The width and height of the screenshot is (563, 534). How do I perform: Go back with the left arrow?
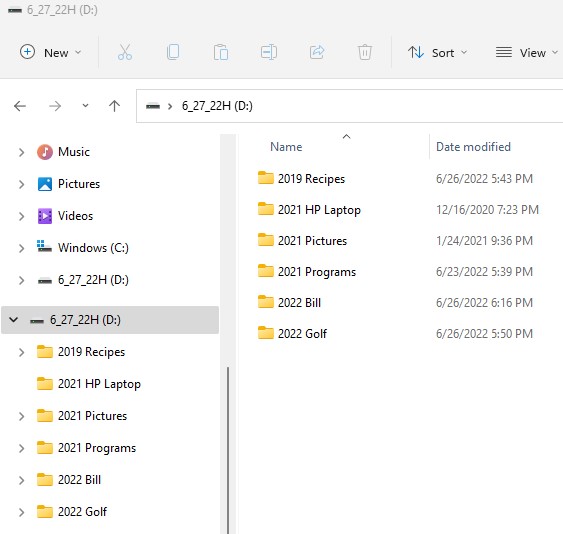(x=20, y=106)
